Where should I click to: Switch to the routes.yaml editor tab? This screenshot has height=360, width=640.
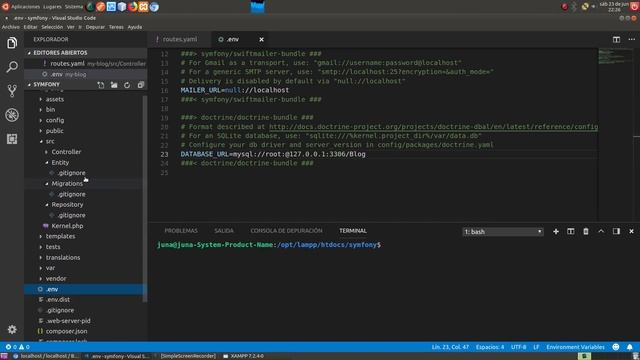(x=180, y=40)
